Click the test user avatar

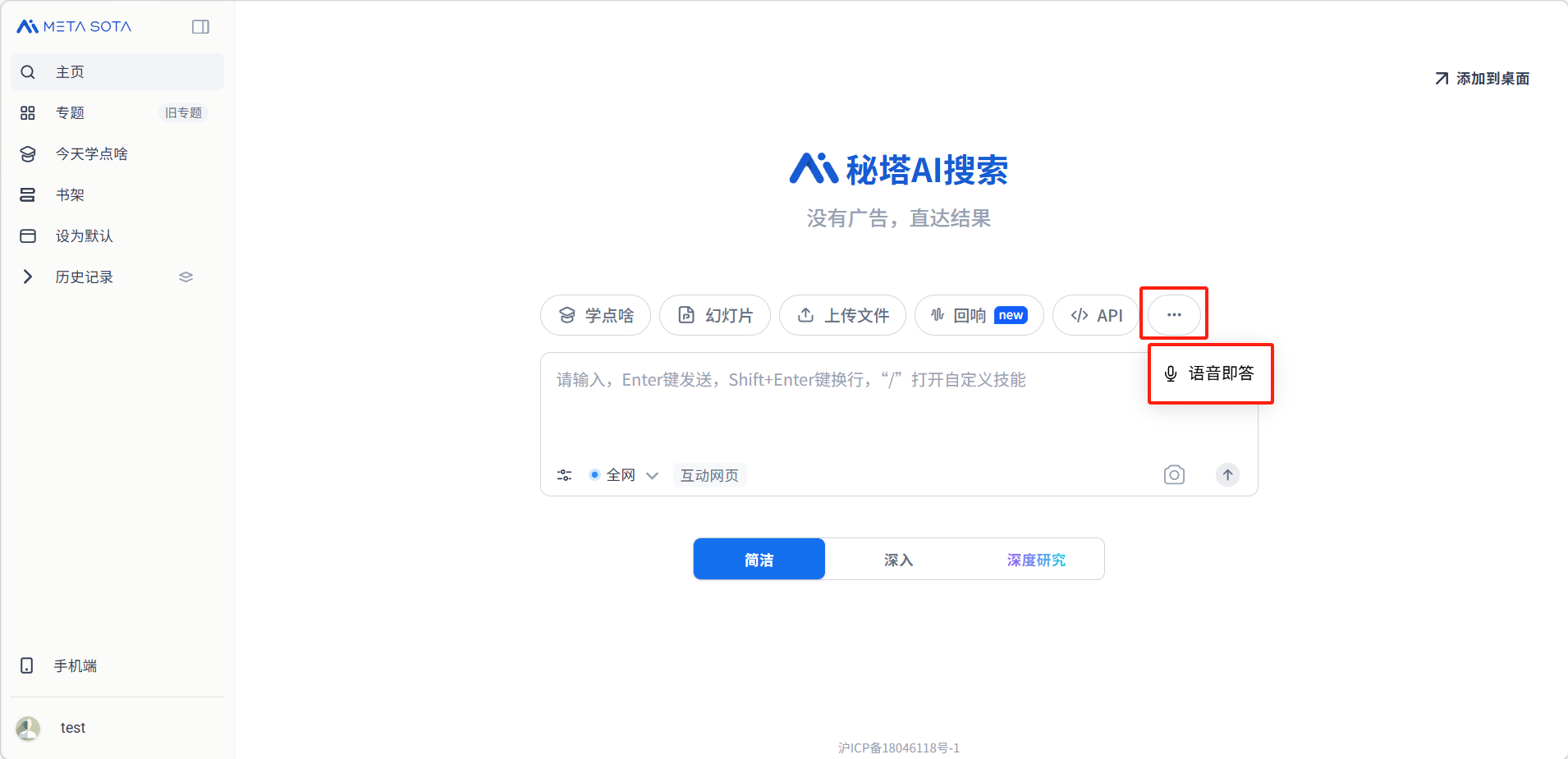(x=28, y=728)
